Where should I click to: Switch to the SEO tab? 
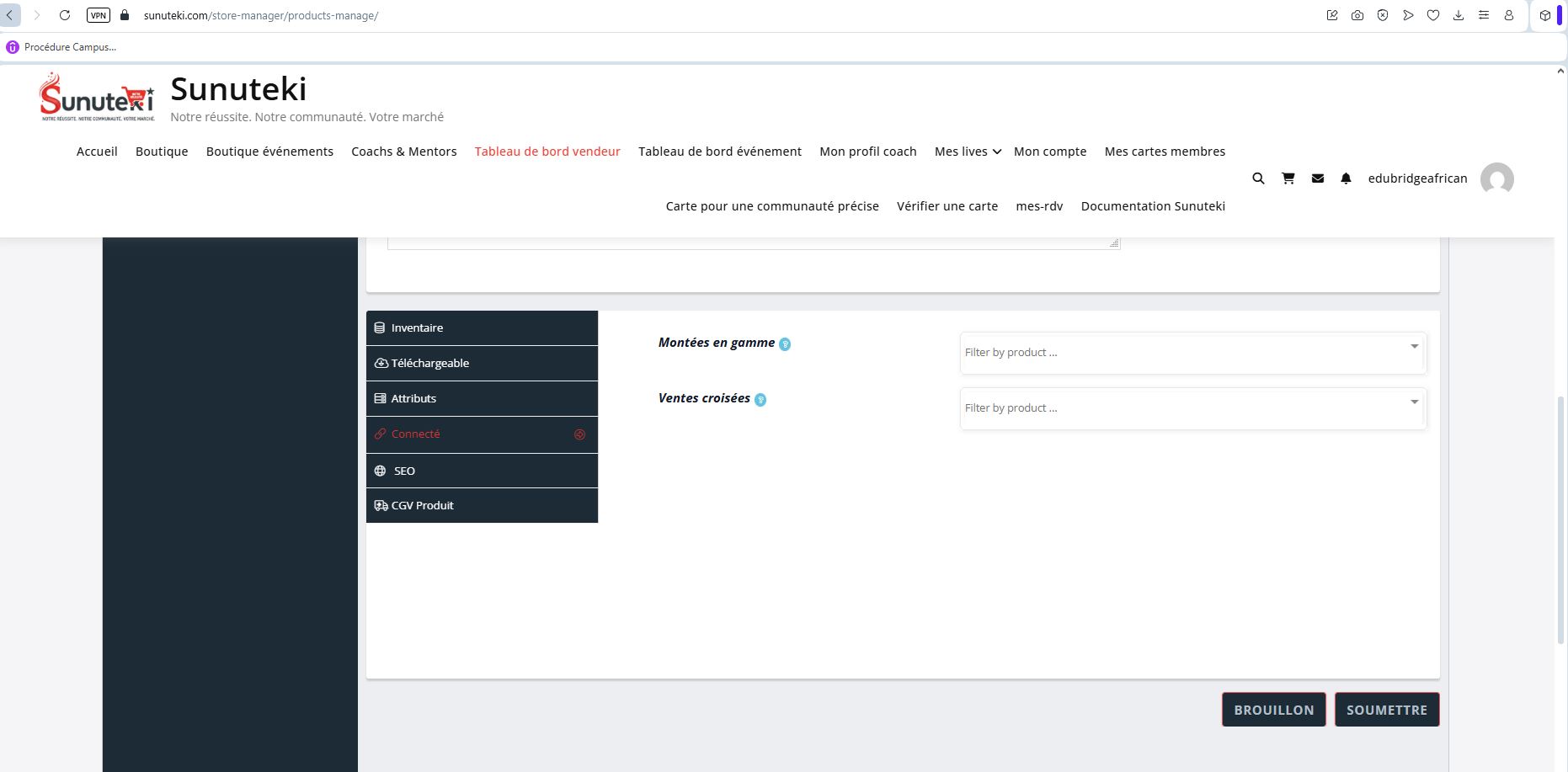482,471
